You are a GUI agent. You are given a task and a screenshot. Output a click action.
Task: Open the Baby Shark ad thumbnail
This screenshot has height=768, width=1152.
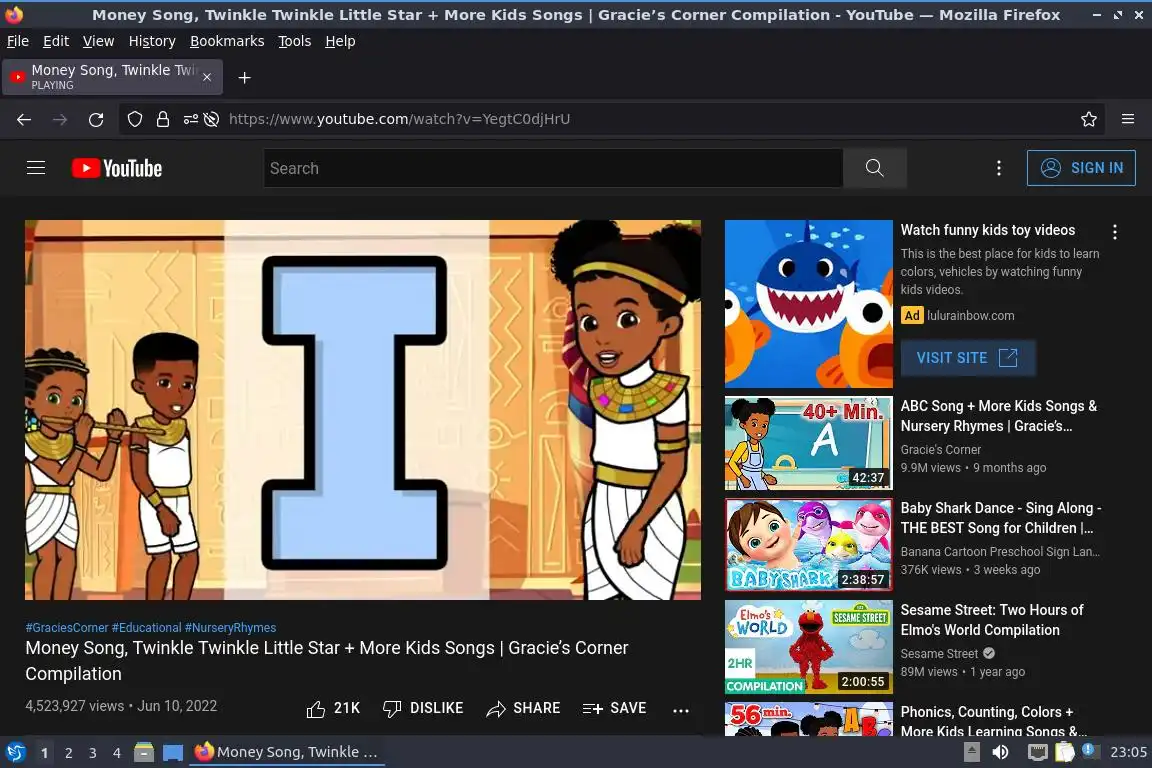[808, 304]
